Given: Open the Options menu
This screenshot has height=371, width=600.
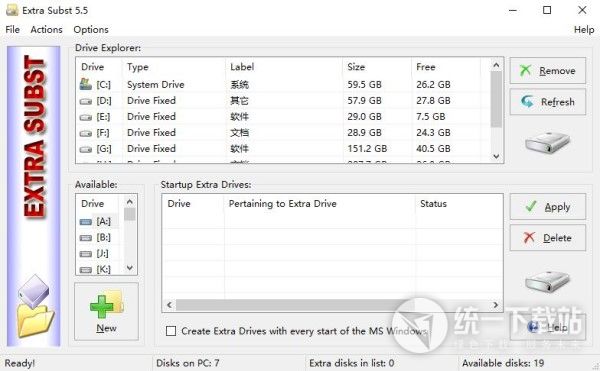Looking at the screenshot, I should coord(91,29).
